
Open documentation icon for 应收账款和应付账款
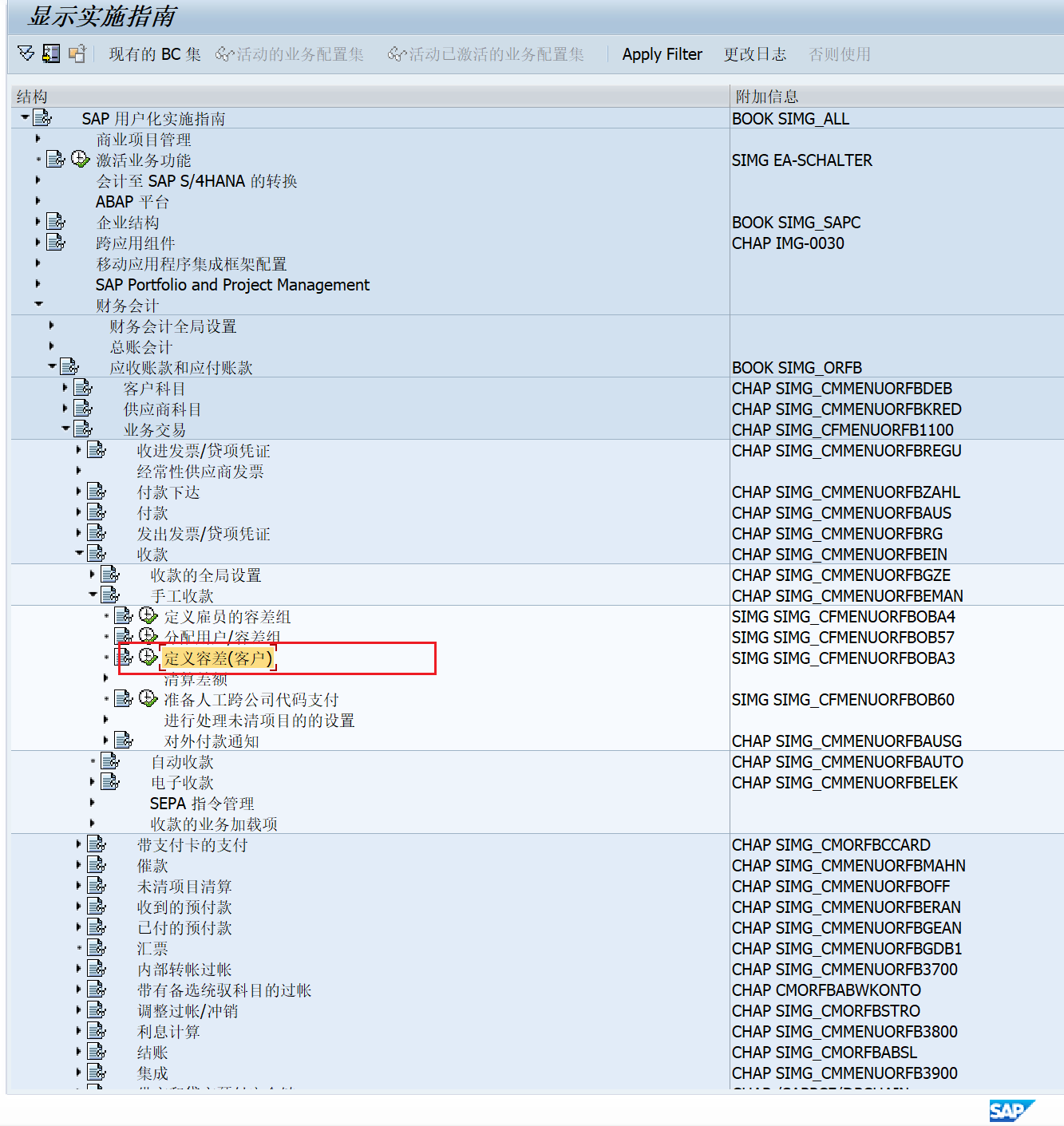point(69,367)
